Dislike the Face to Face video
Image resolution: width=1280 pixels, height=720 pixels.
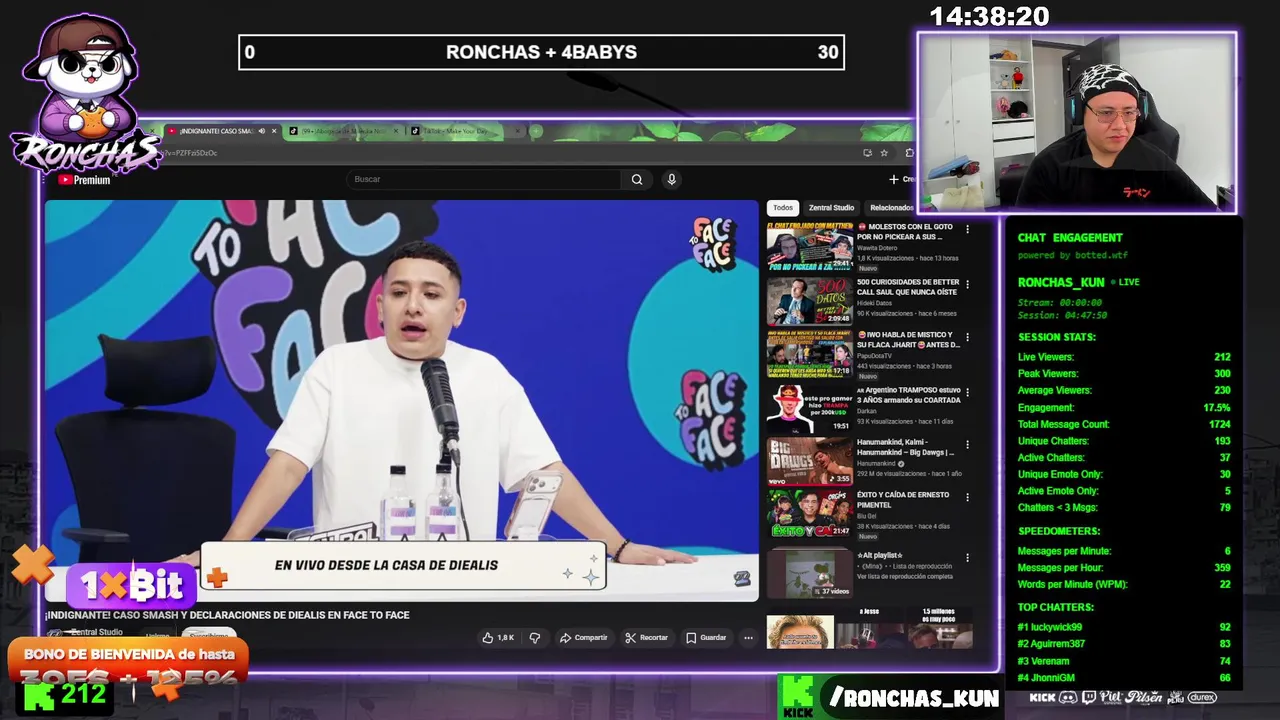coord(535,638)
